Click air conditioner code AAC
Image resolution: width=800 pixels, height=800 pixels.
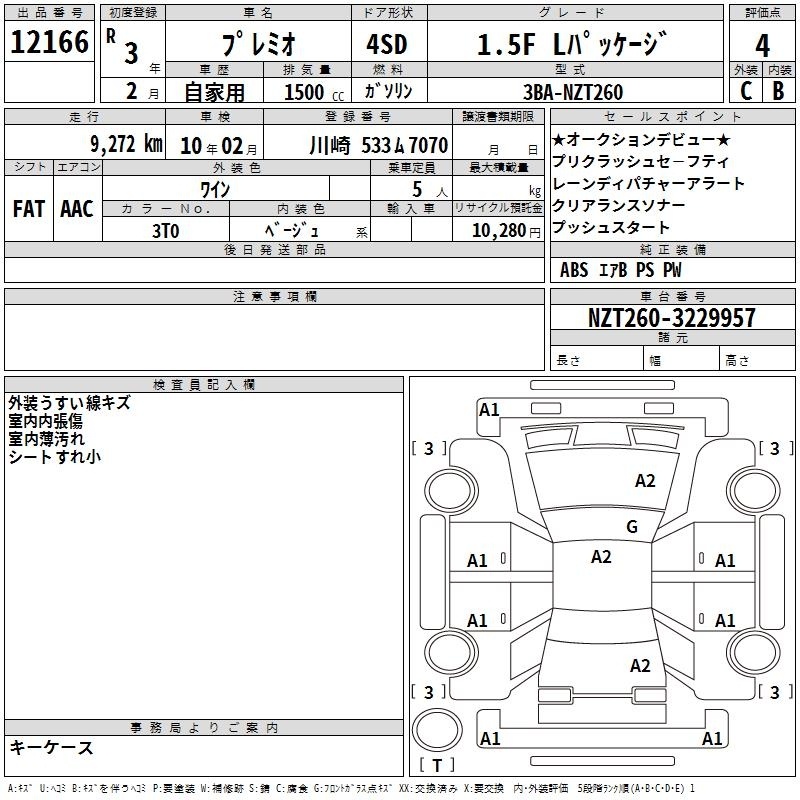point(77,209)
